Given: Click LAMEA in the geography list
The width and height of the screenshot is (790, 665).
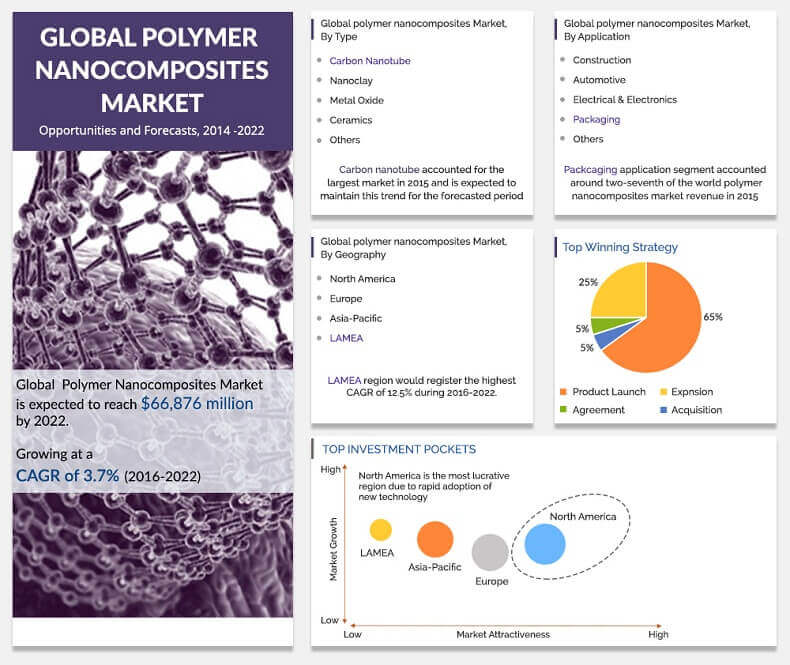Looking at the screenshot, I should click(x=348, y=338).
